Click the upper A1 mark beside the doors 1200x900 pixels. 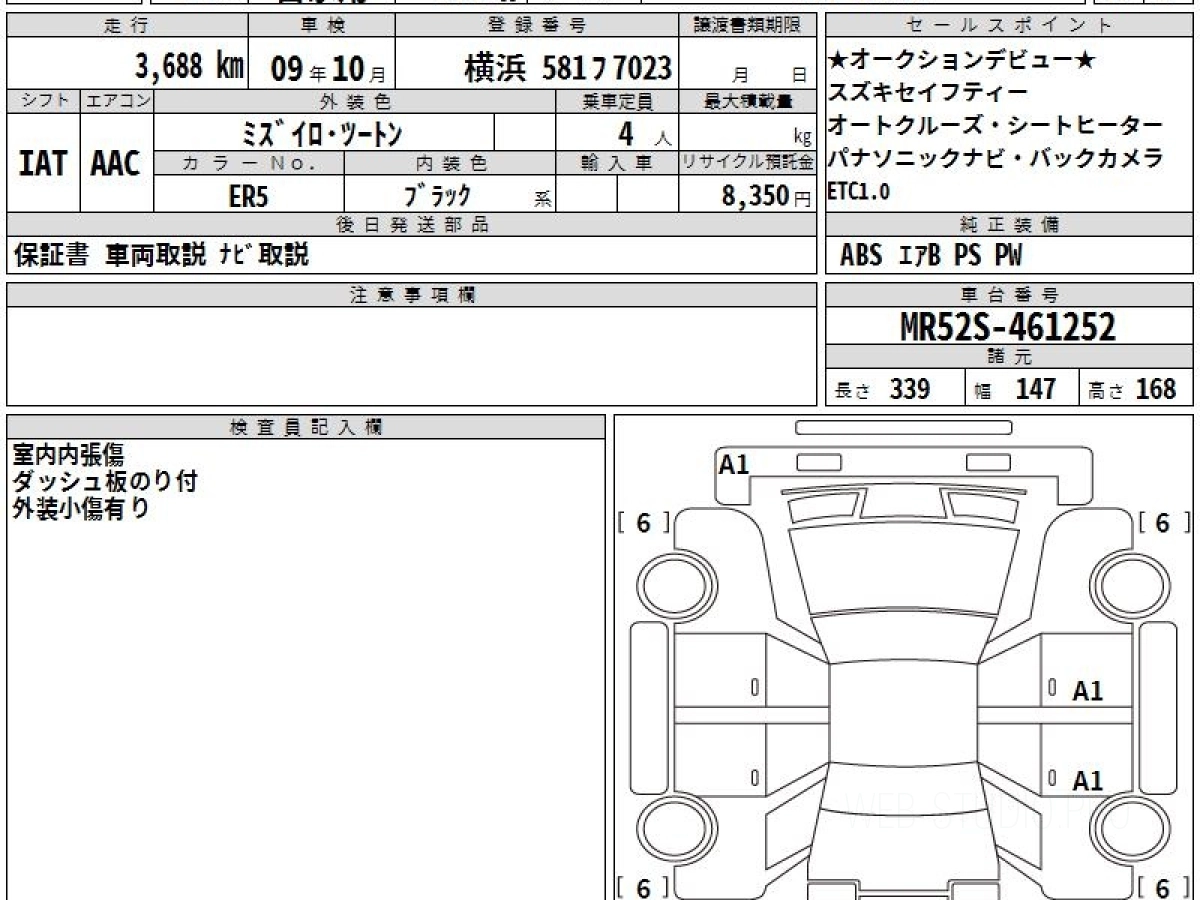(1087, 691)
